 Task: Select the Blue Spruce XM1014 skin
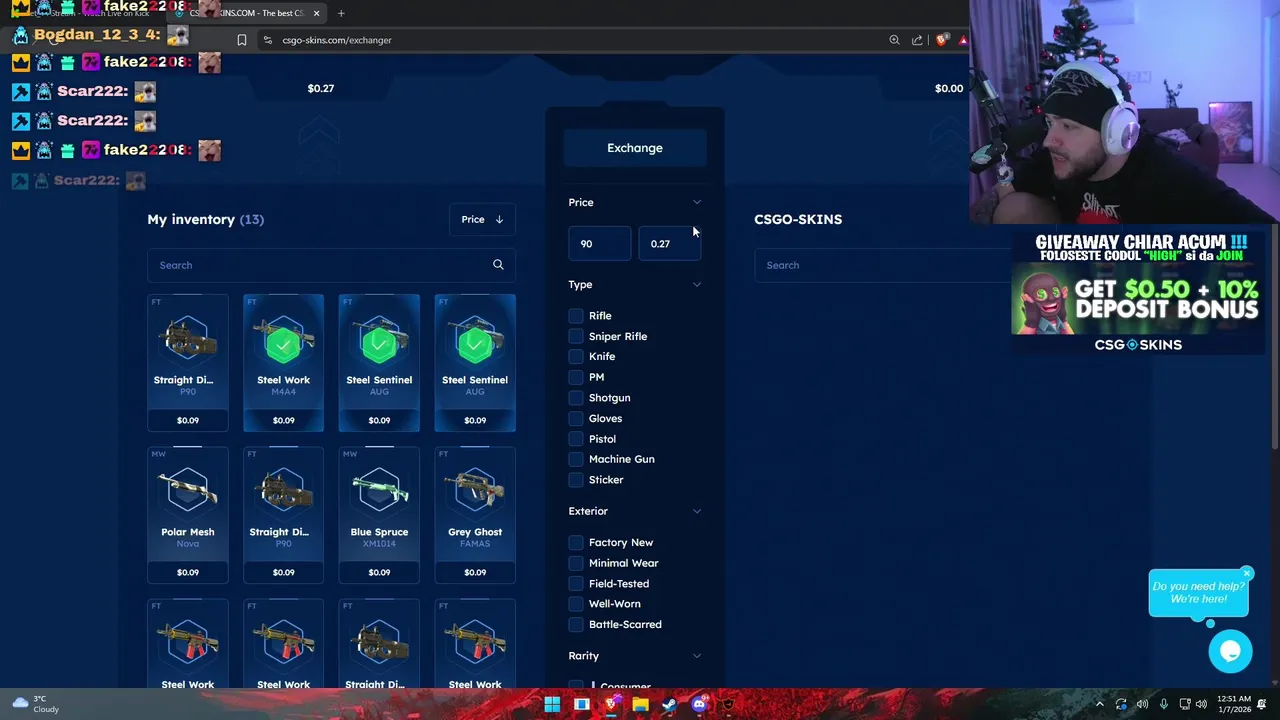click(379, 515)
